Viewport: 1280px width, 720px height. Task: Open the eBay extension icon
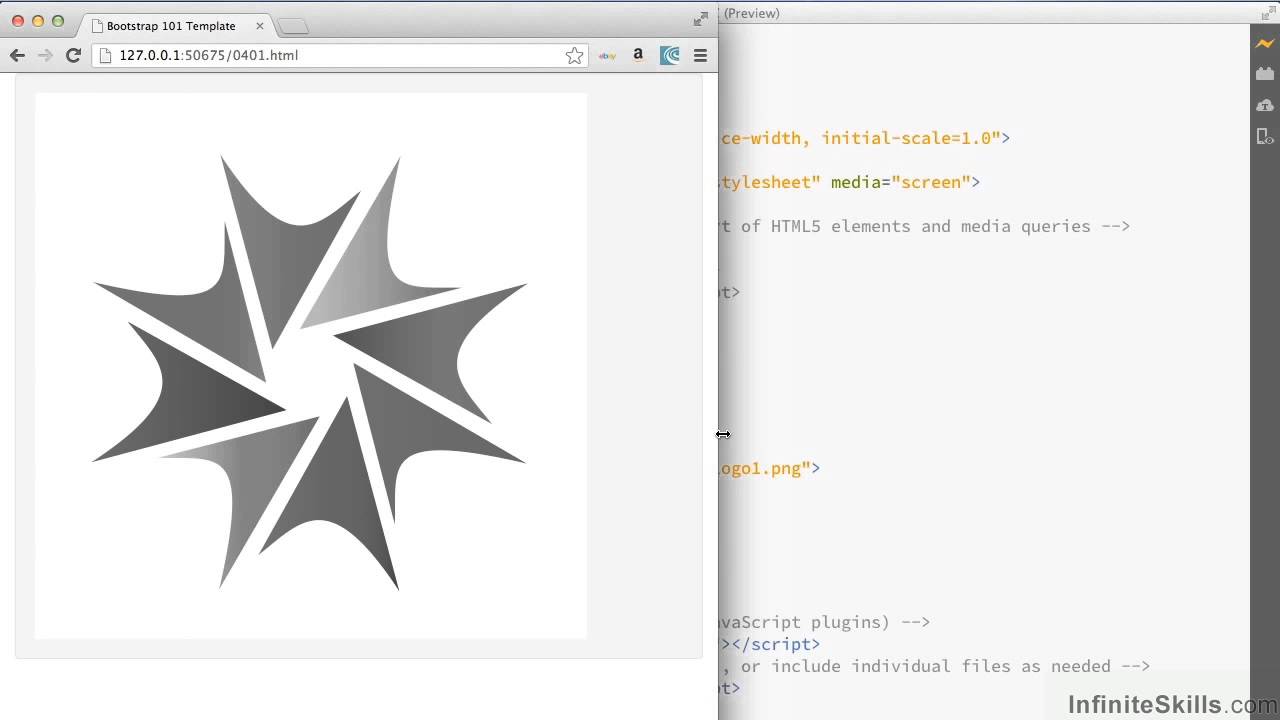pos(607,56)
